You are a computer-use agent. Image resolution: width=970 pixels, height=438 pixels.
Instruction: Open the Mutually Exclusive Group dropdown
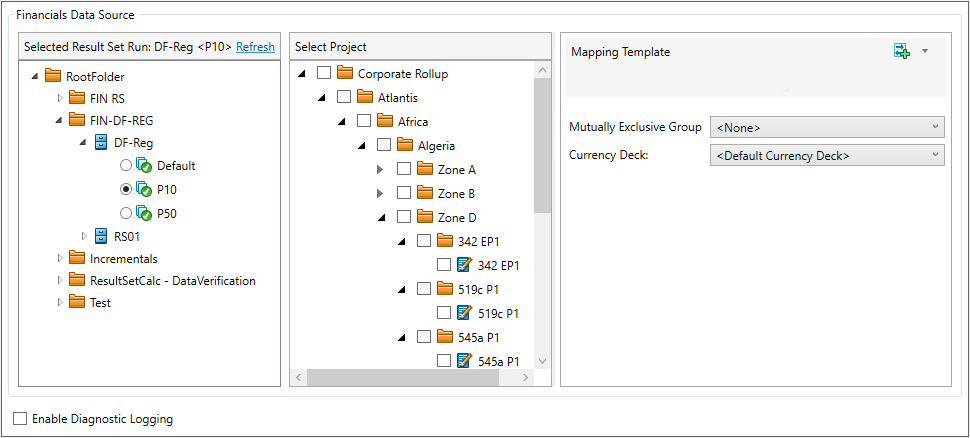point(827,127)
